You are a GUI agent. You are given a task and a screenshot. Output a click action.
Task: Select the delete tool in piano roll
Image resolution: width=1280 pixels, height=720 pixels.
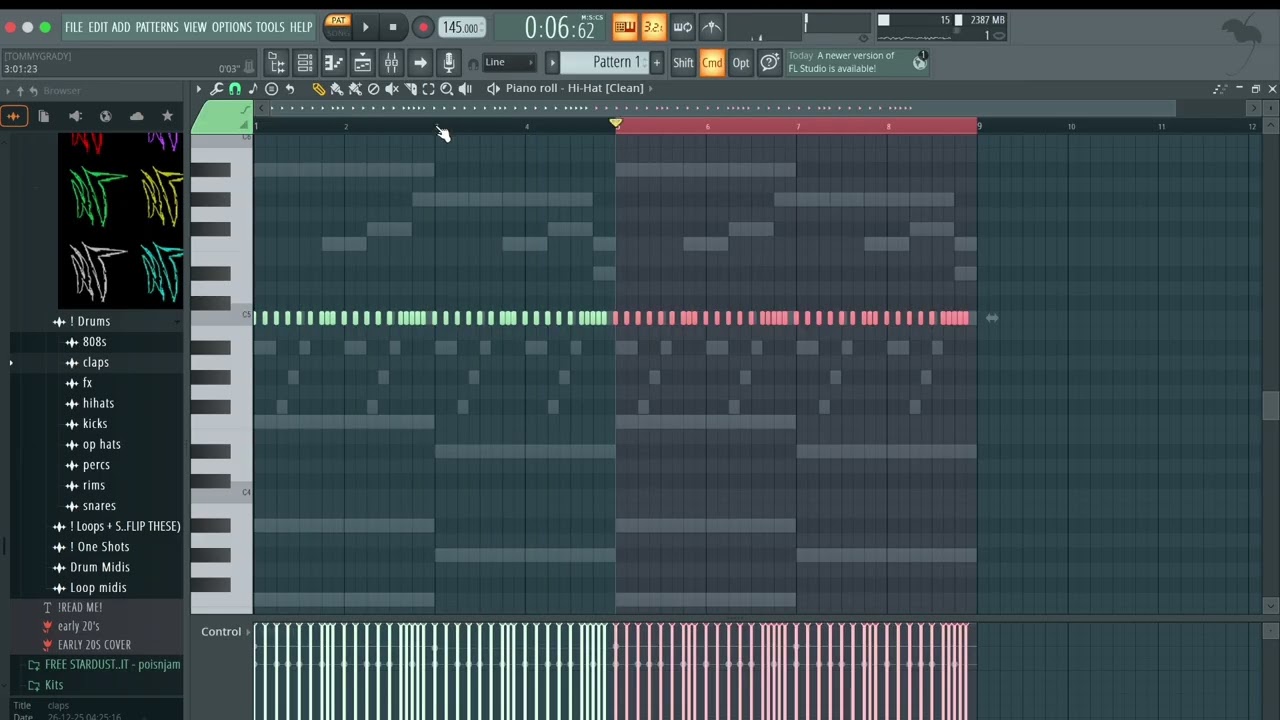point(373,89)
